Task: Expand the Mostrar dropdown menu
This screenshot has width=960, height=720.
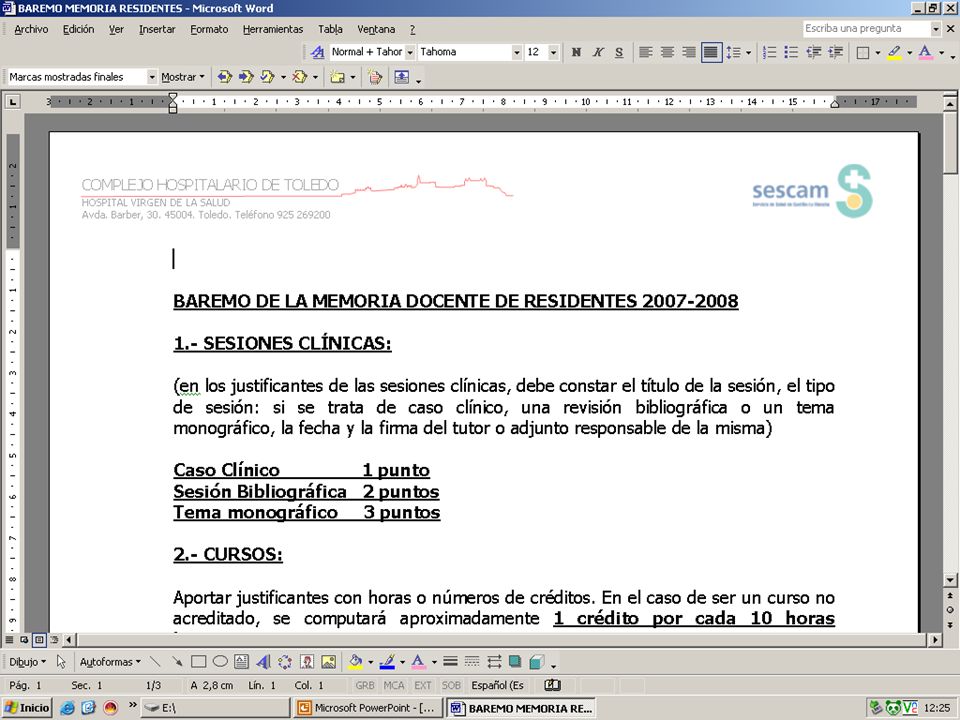Action: pos(182,77)
